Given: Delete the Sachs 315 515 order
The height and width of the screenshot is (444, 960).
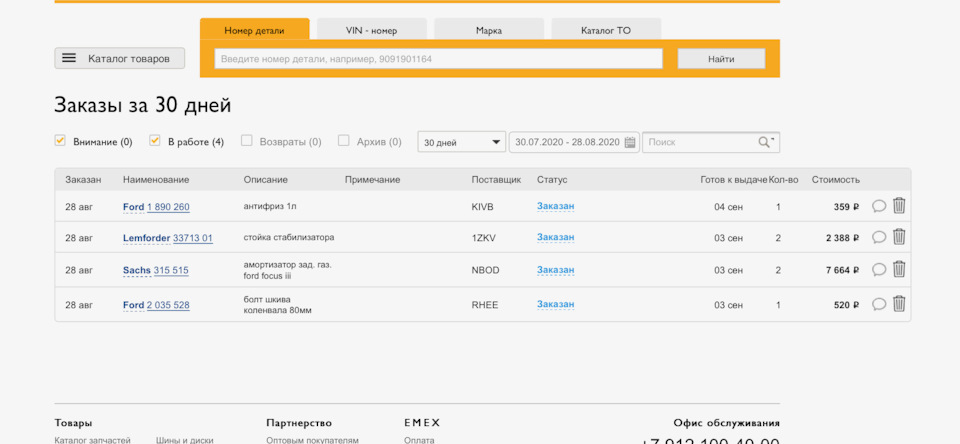Looking at the screenshot, I should coord(899,269).
